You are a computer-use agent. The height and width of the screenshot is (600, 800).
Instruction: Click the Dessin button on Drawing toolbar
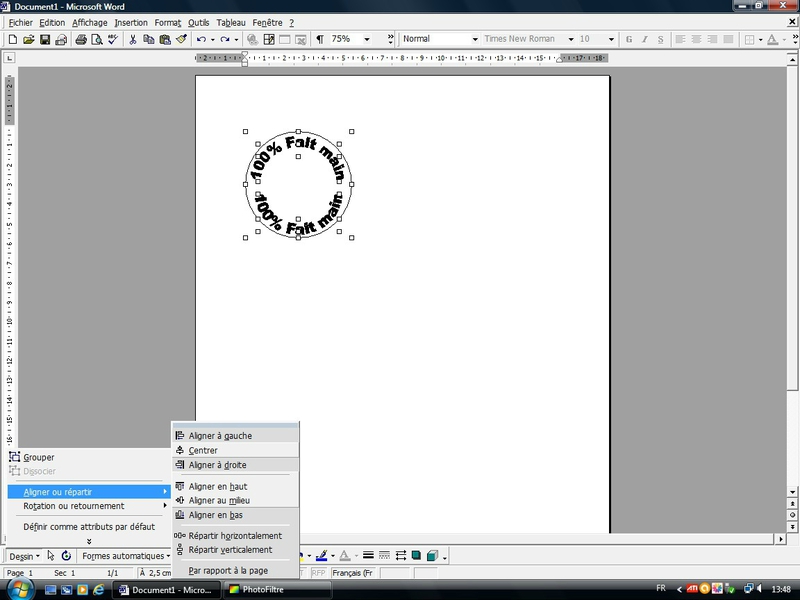24,556
